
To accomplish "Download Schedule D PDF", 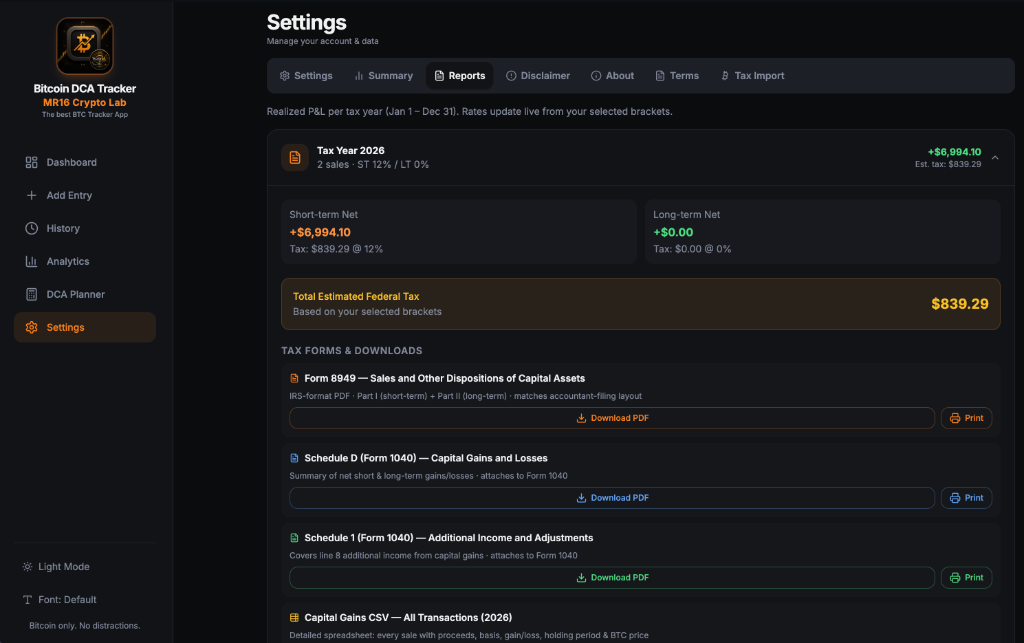I will pyautogui.click(x=612, y=498).
